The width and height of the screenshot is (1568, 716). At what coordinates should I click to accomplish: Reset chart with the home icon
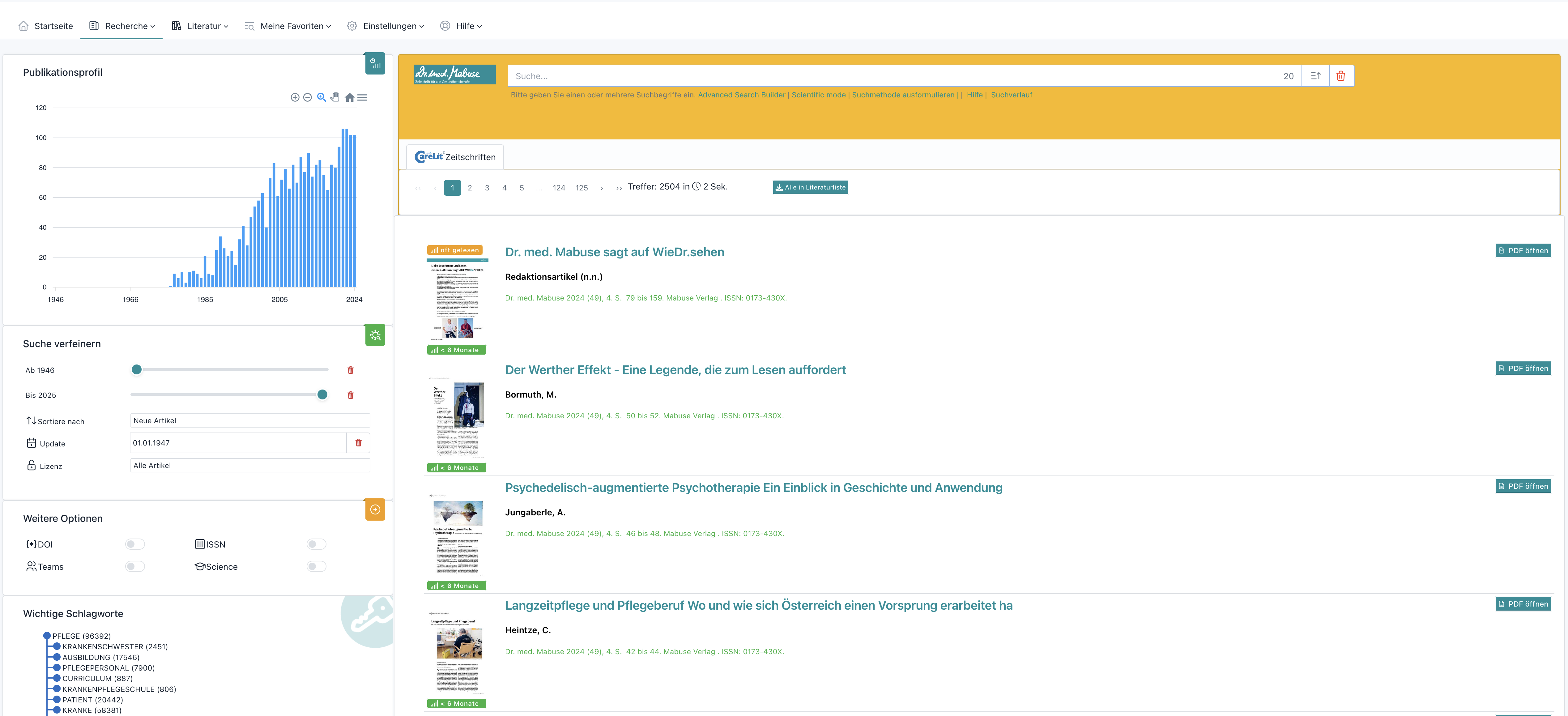click(349, 97)
